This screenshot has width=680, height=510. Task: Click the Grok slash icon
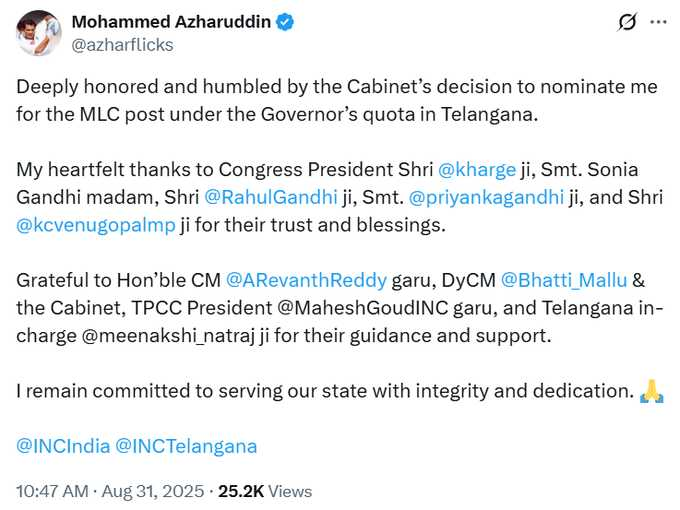(x=628, y=22)
